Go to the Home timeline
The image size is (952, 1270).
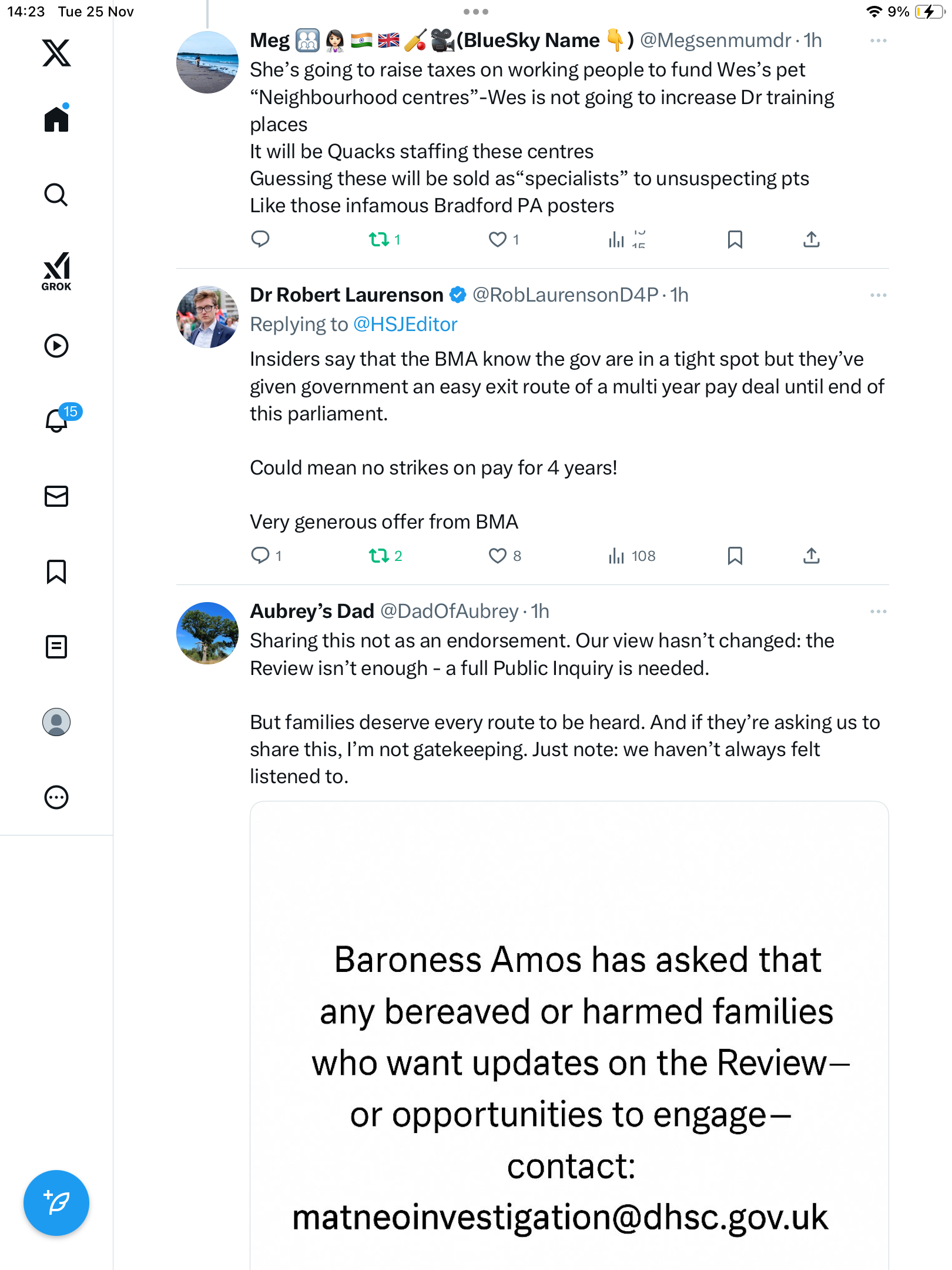pos(56,119)
